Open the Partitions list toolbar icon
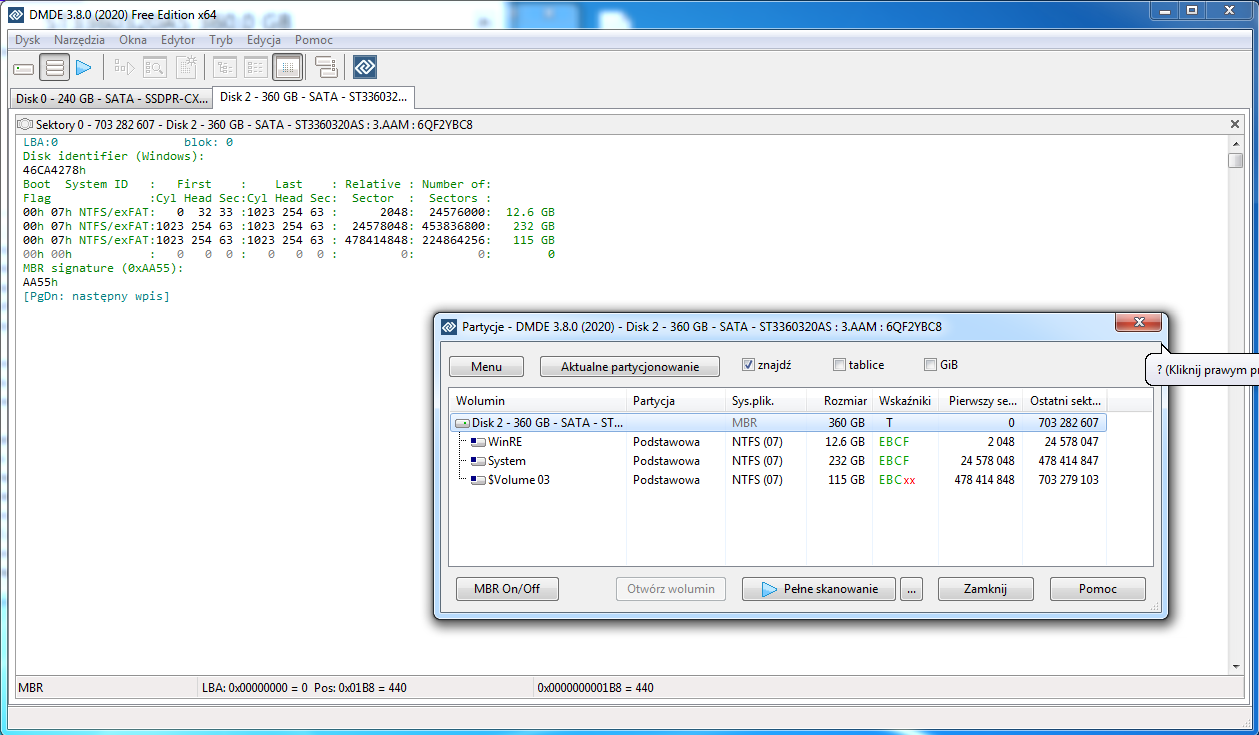This screenshot has width=1259, height=735. pos(55,68)
